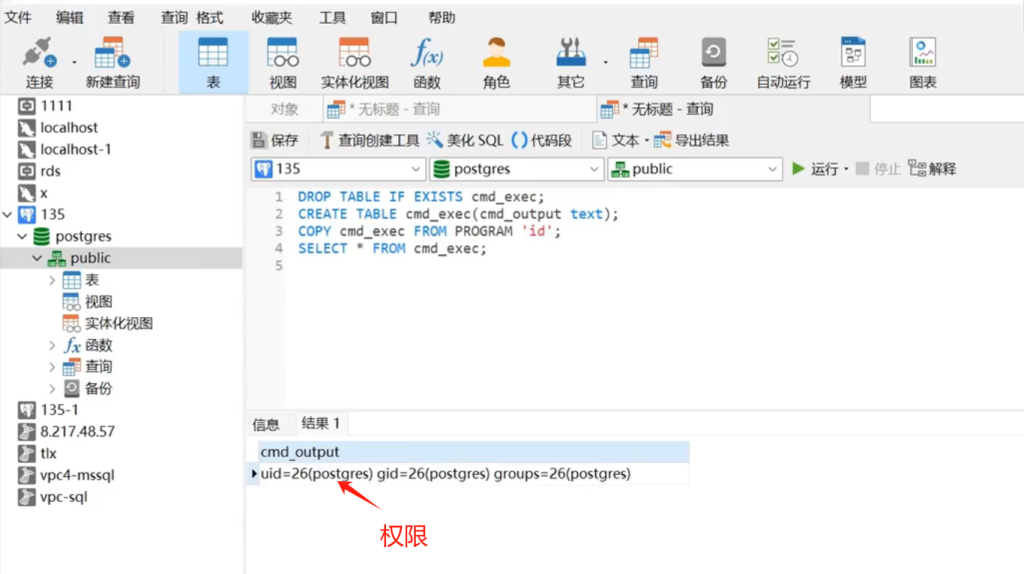Open 查询创建工具 query builder
This screenshot has width=1024, height=574.
pyautogui.click(x=370, y=140)
